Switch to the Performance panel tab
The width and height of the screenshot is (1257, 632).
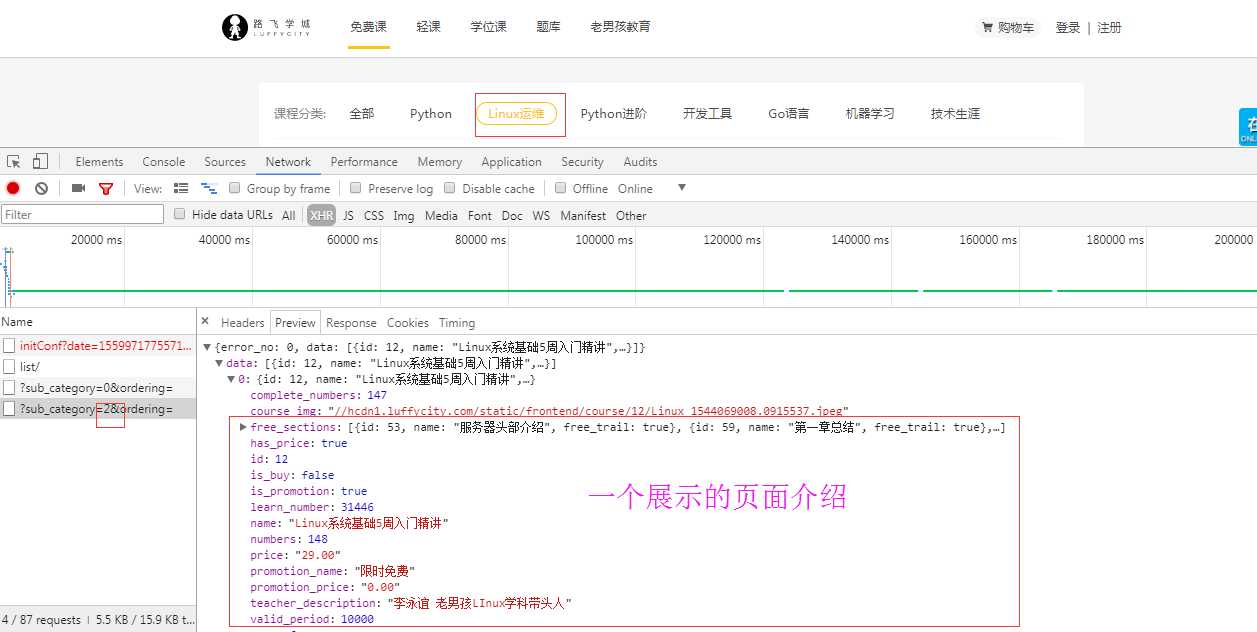[364, 162]
